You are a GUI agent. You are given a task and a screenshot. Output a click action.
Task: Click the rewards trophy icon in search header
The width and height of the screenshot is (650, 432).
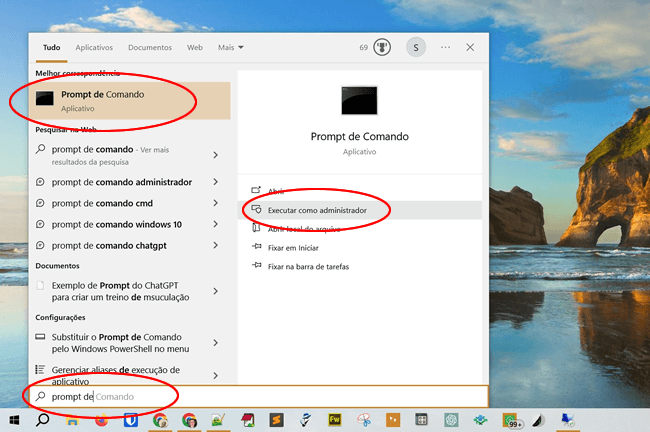click(x=381, y=47)
